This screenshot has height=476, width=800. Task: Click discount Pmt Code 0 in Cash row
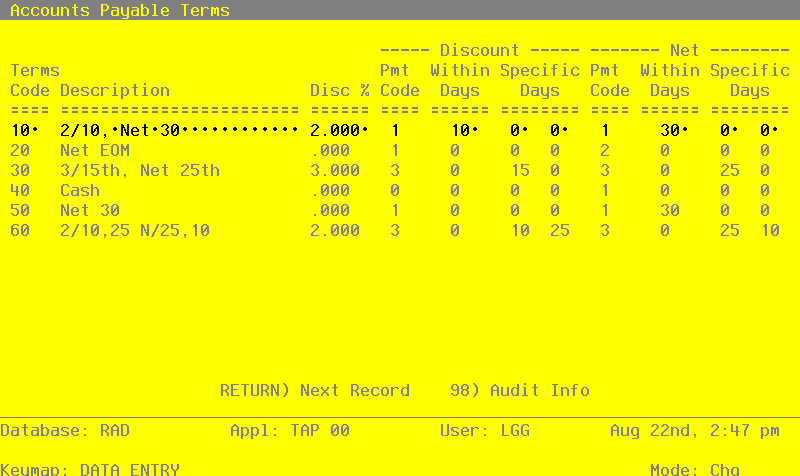394,190
